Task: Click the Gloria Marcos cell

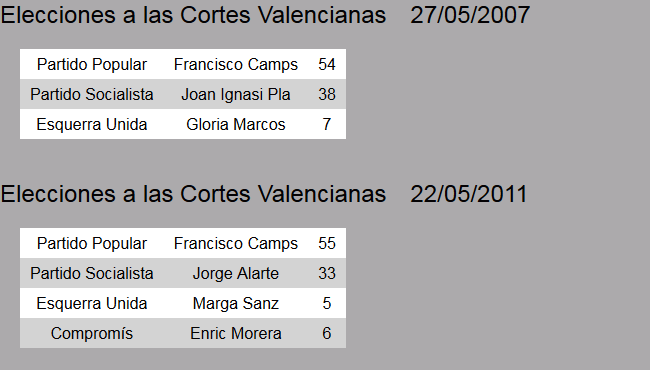Action: click(236, 124)
